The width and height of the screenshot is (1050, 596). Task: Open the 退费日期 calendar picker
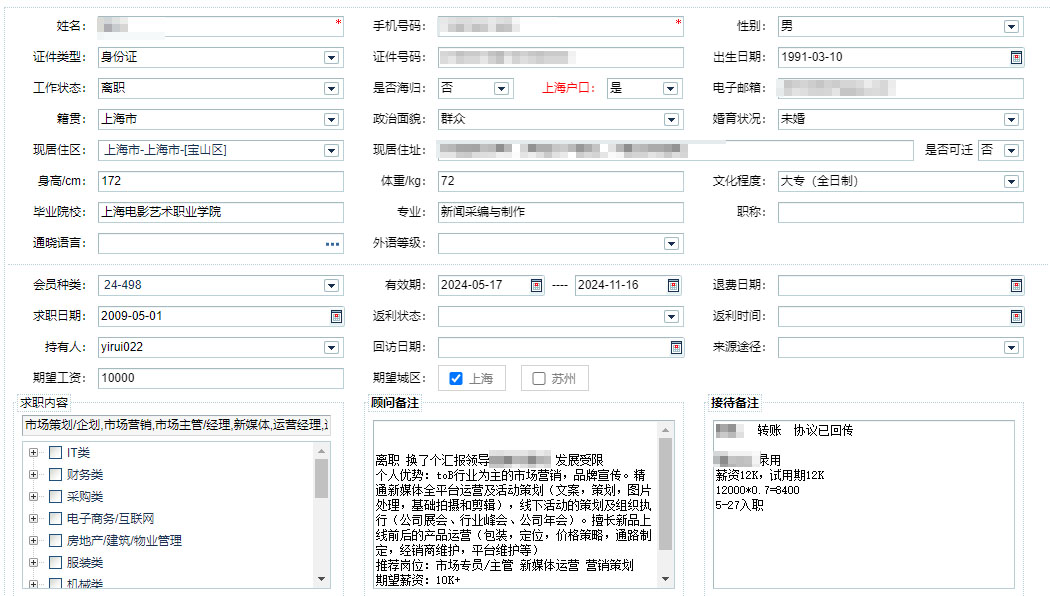1016,286
